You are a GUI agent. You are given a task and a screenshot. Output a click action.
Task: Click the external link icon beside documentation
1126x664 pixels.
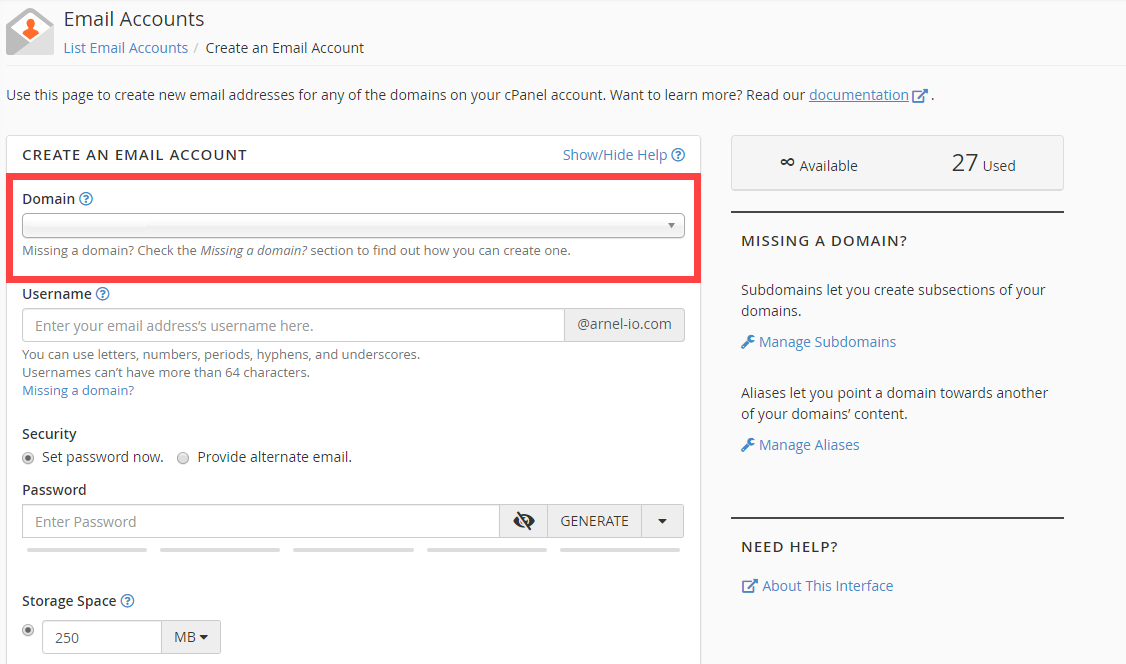920,96
